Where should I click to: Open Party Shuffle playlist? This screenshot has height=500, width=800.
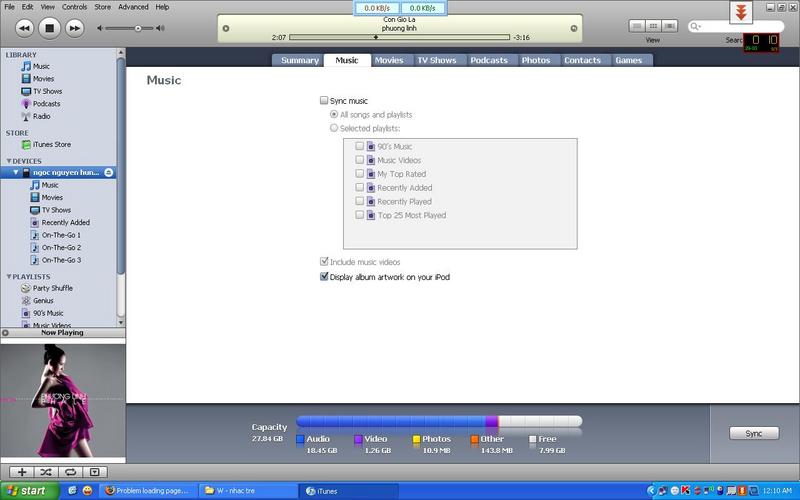point(50,288)
